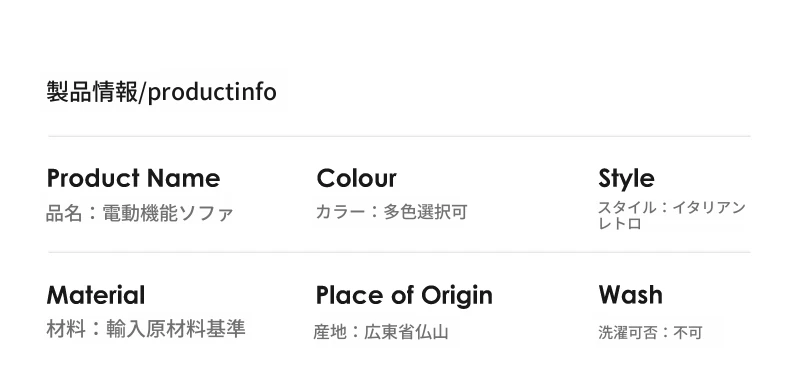Click the 製品情報/productinfo heading

[161, 92]
